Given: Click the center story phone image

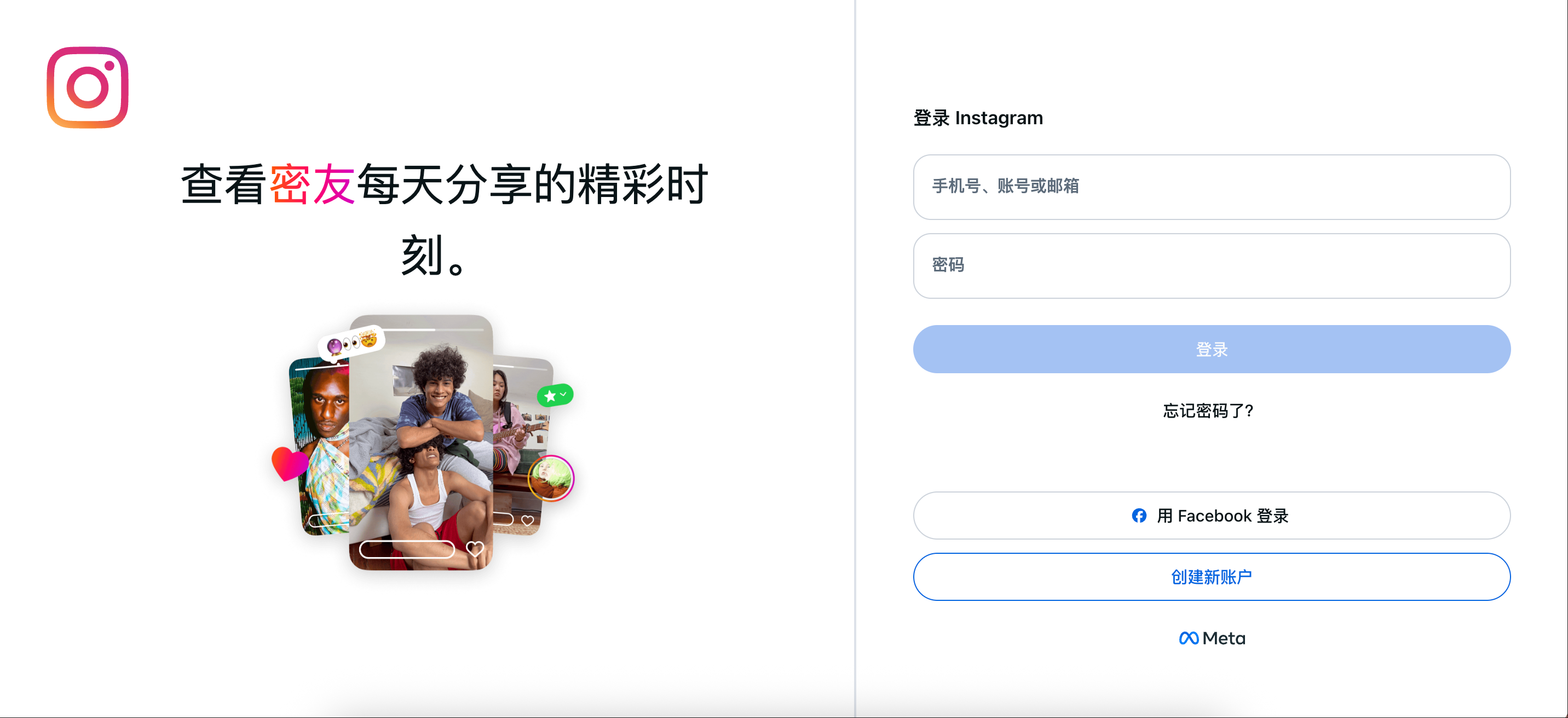Looking at the screenshot, I should pyautogui.click(x=420, y=442).
